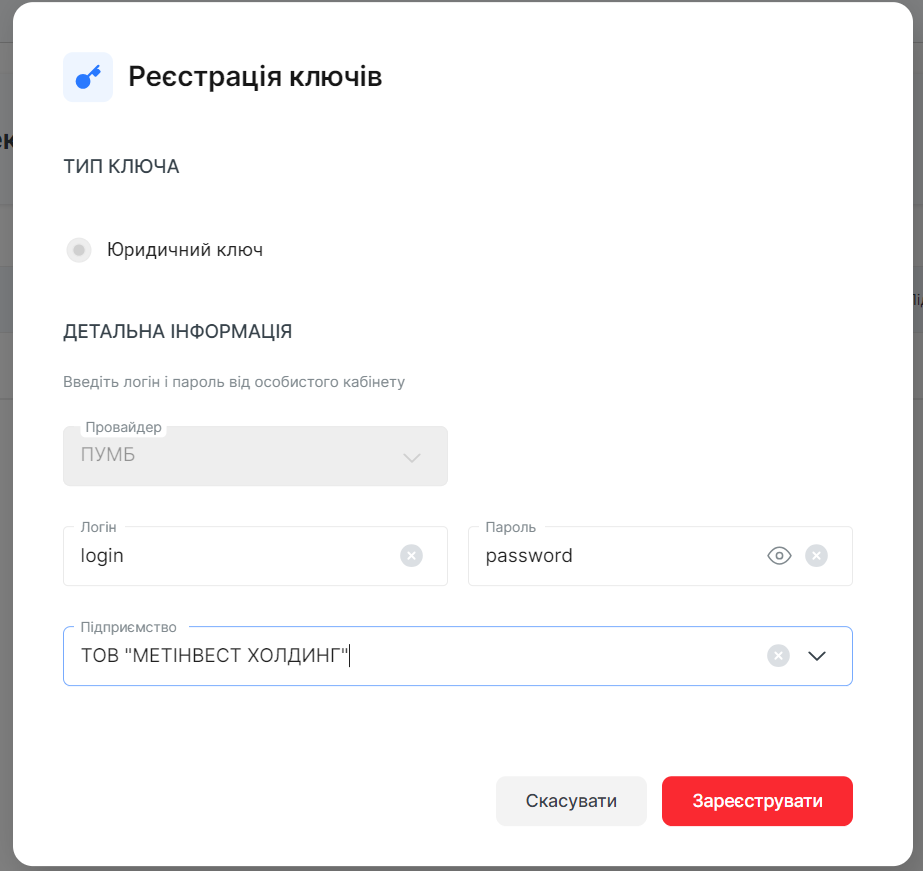
Task: Clear the Пароль field with its x icon
Action: [x=816, y=556]
